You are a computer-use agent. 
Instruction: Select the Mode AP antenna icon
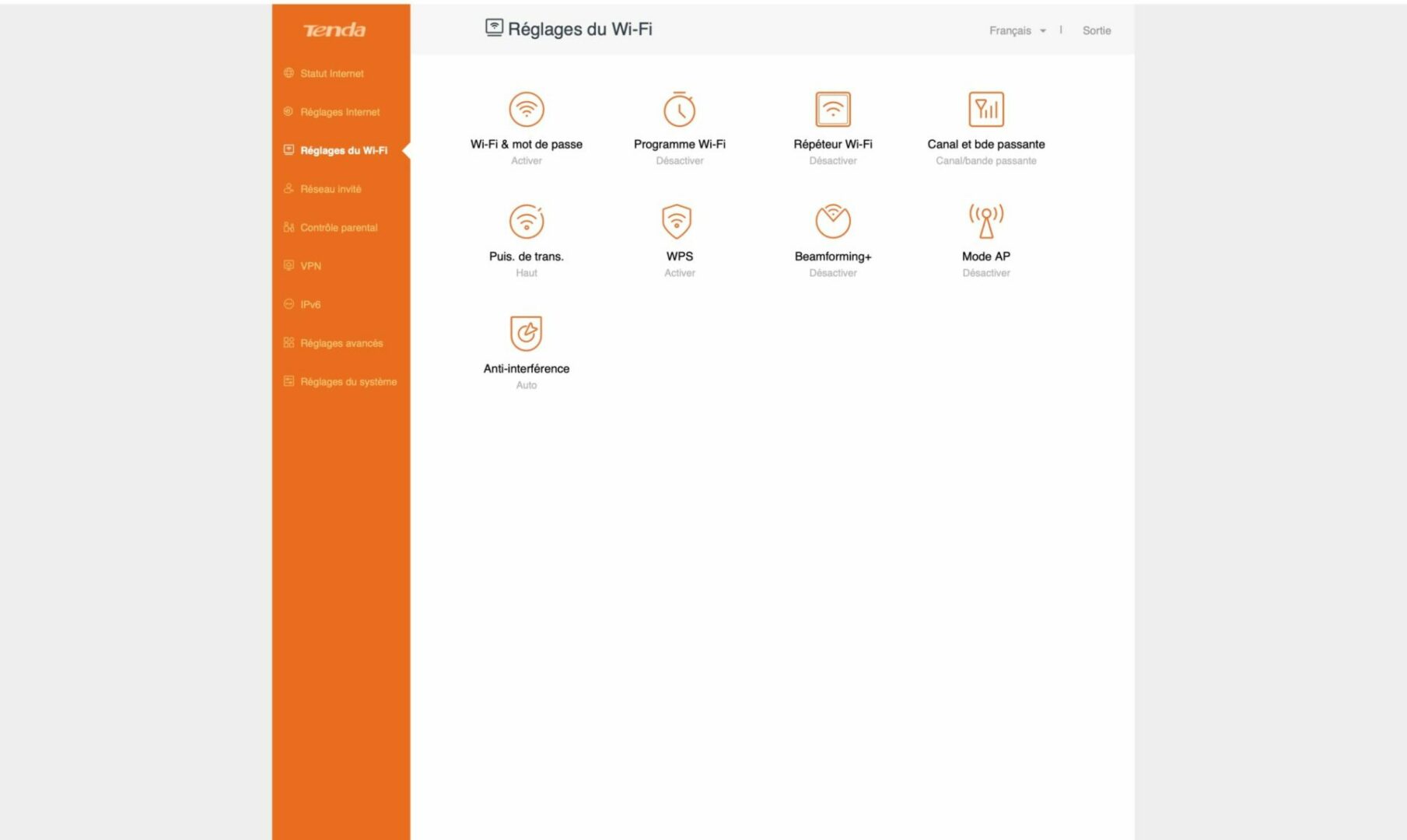pos(985,222)
